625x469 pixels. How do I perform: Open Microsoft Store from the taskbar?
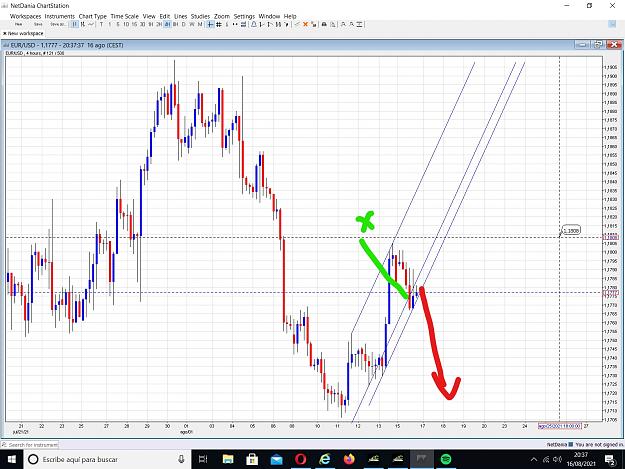[x=252, y=459]
